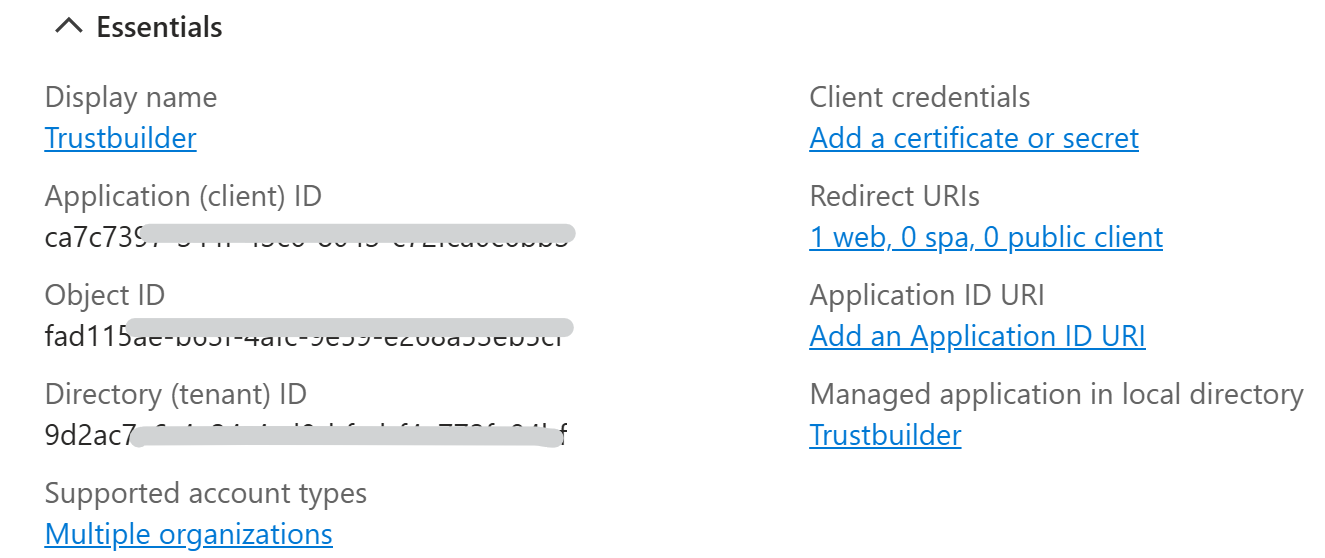Click the Application (client) ID label
The image size is (1325, 558).
point(183,196)
